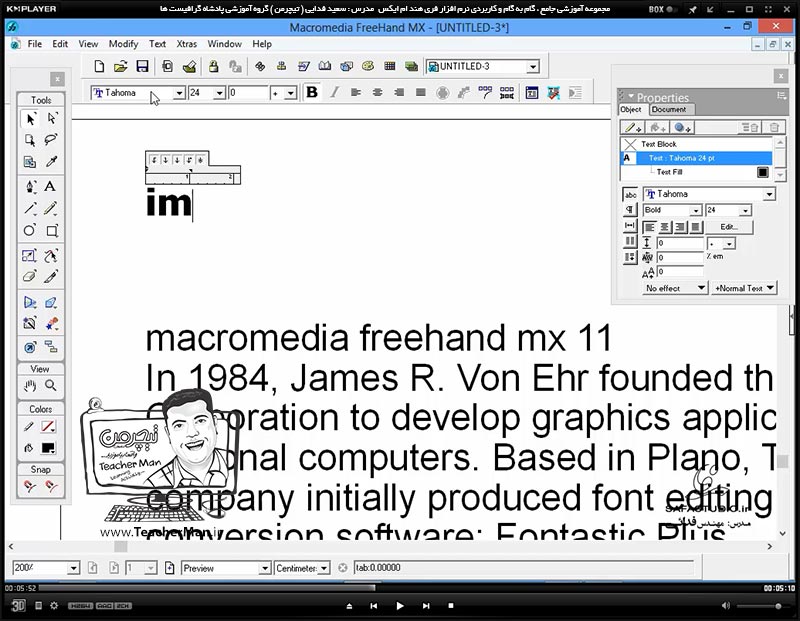Toggle Bold in the text toolbar
The image size is (800, 621).
point(312,92)
